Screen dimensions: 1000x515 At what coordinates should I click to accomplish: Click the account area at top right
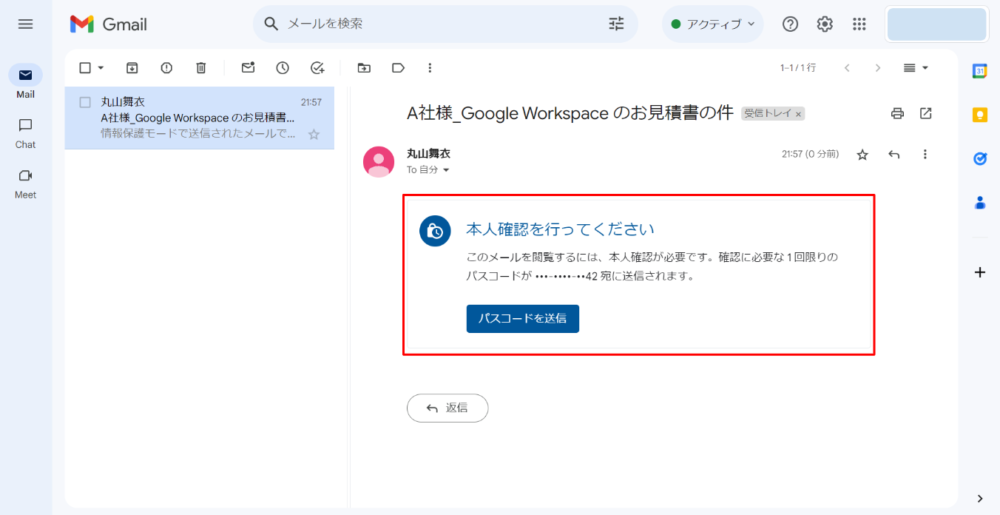(937, 25)
